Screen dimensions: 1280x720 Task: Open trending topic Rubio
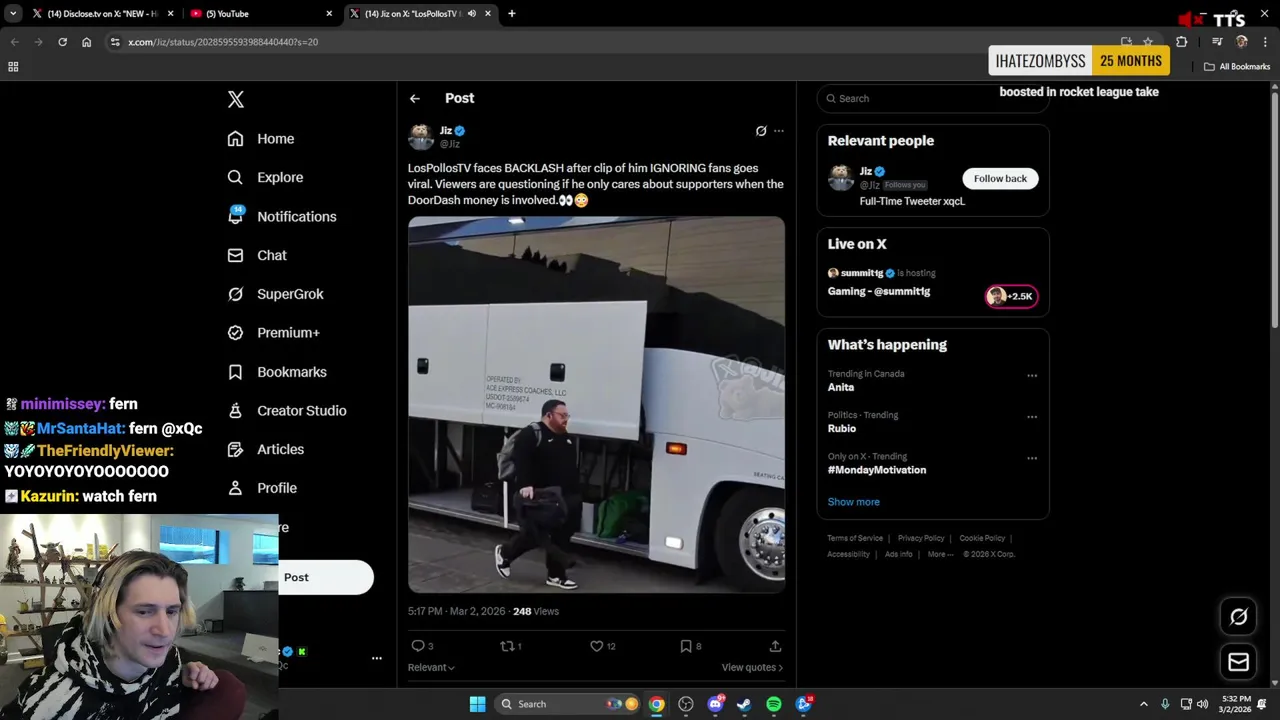pyautogui.click(x=842, y=428)
